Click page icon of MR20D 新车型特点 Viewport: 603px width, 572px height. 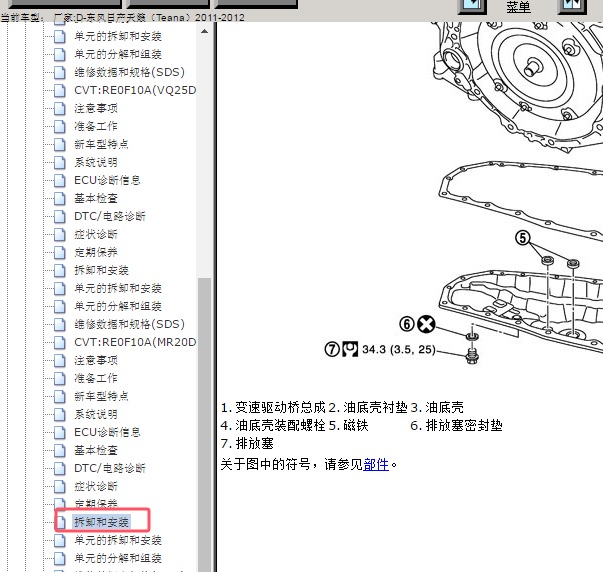coord(60,396)
